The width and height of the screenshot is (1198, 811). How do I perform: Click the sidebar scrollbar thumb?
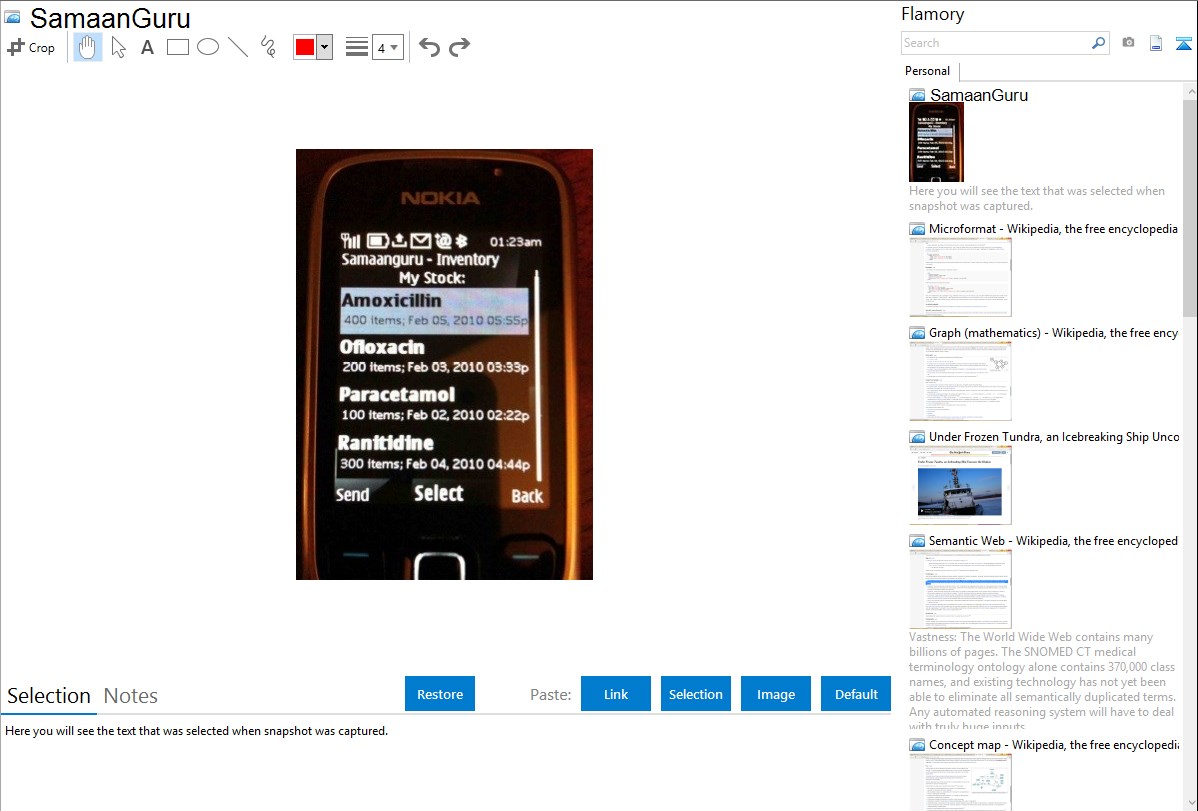[1190, 206]
